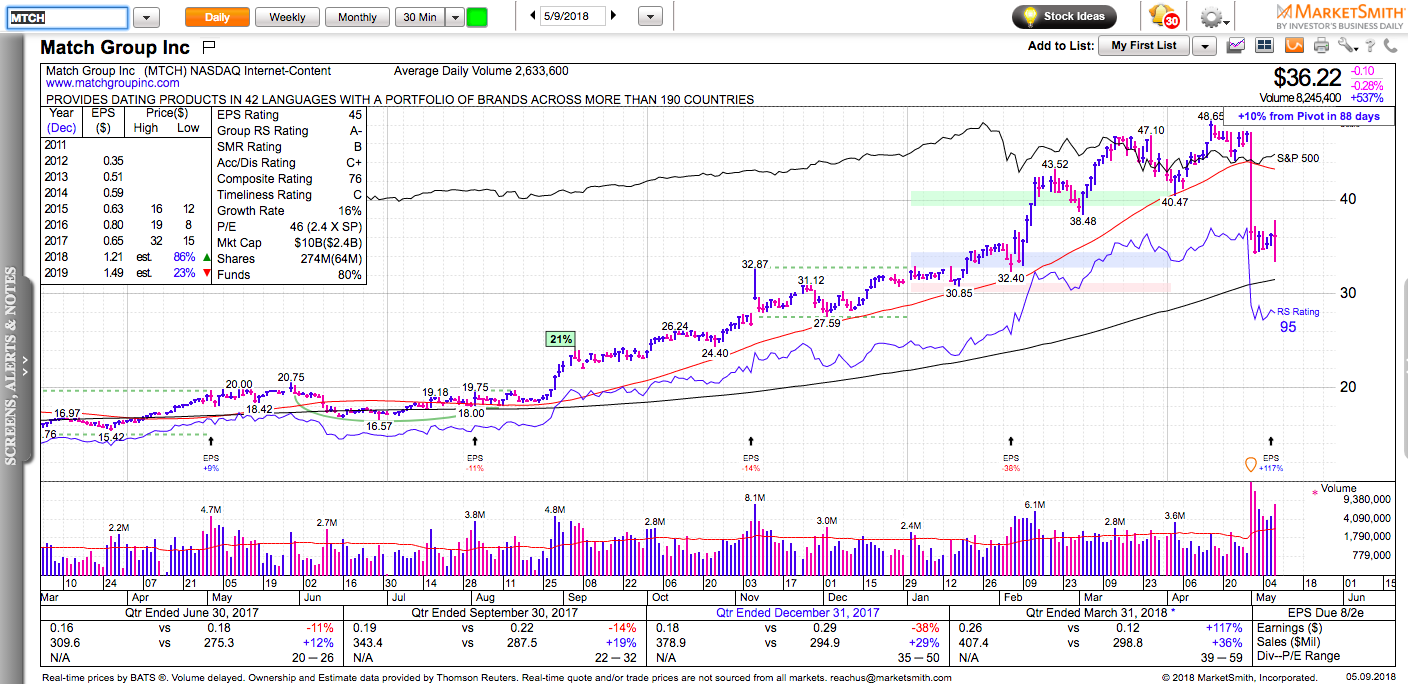The width and height of the screenshot is (1408, 684).
Task: Click the Stock Ideas lightbulb button
Action: pyautogui.click(x=1064, y=17)
